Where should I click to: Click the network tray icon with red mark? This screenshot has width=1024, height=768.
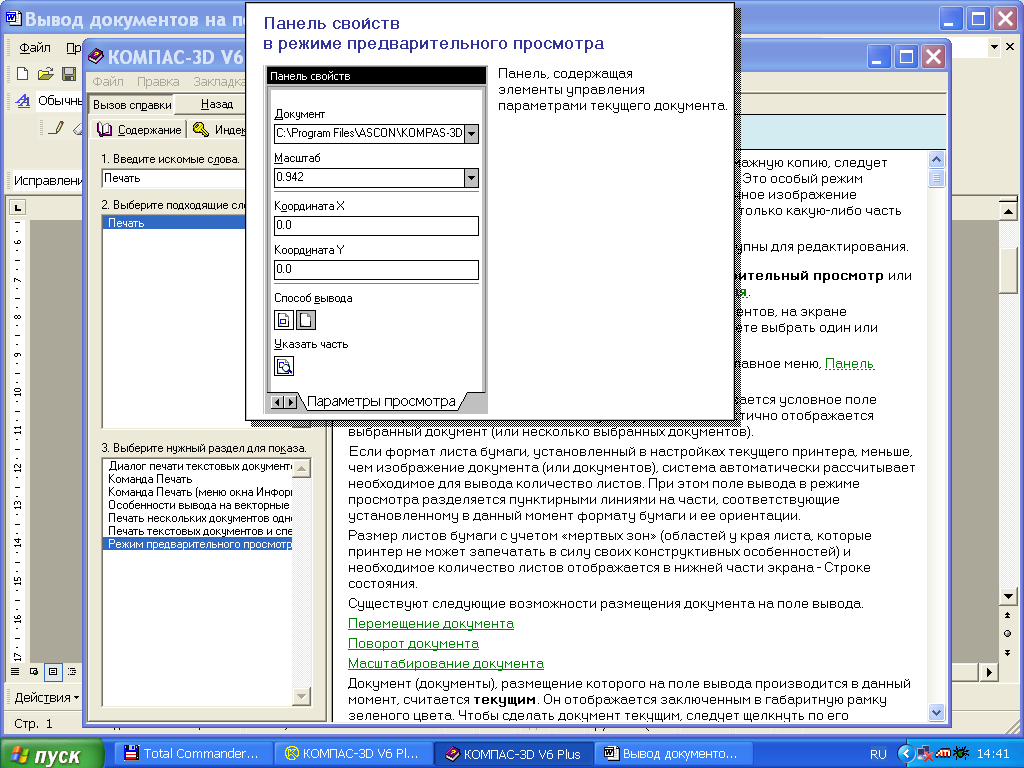924,754
